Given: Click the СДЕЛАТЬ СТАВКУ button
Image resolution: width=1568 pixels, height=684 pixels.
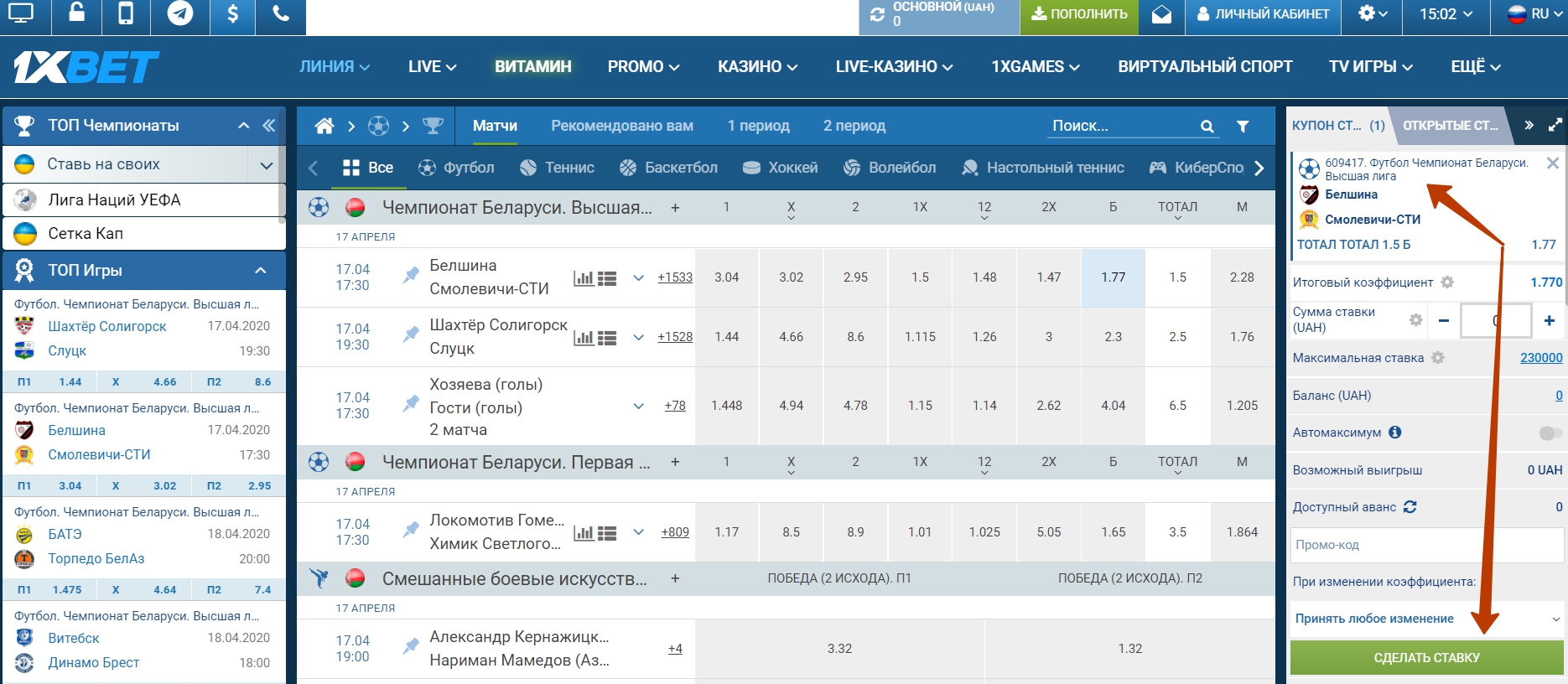Looking at the screenshot, I should pyautogui.click(x=1427, y=658).
